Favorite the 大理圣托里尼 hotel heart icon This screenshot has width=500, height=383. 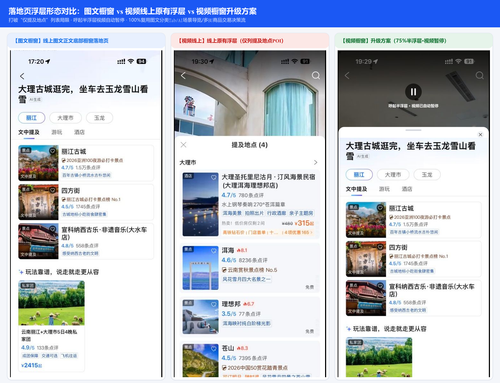[214, 178]
